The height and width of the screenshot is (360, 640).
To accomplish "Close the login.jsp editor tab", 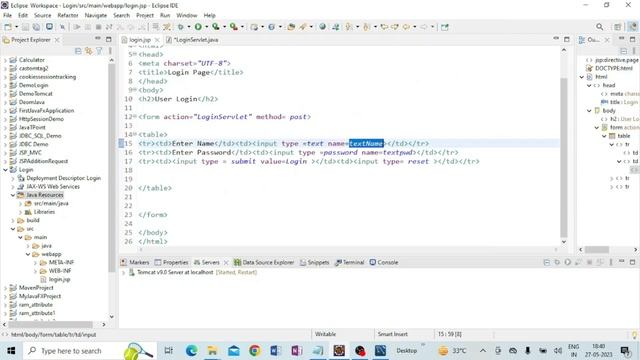I will tap(157, 40).
